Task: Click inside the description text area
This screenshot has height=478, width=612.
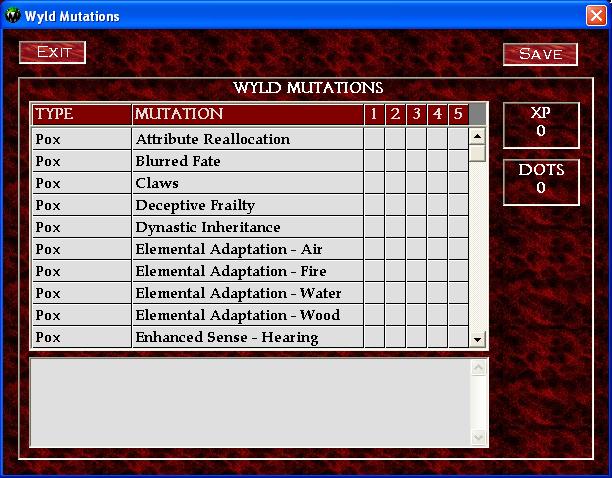Action: pyautogui.click(x=248, y=402)
